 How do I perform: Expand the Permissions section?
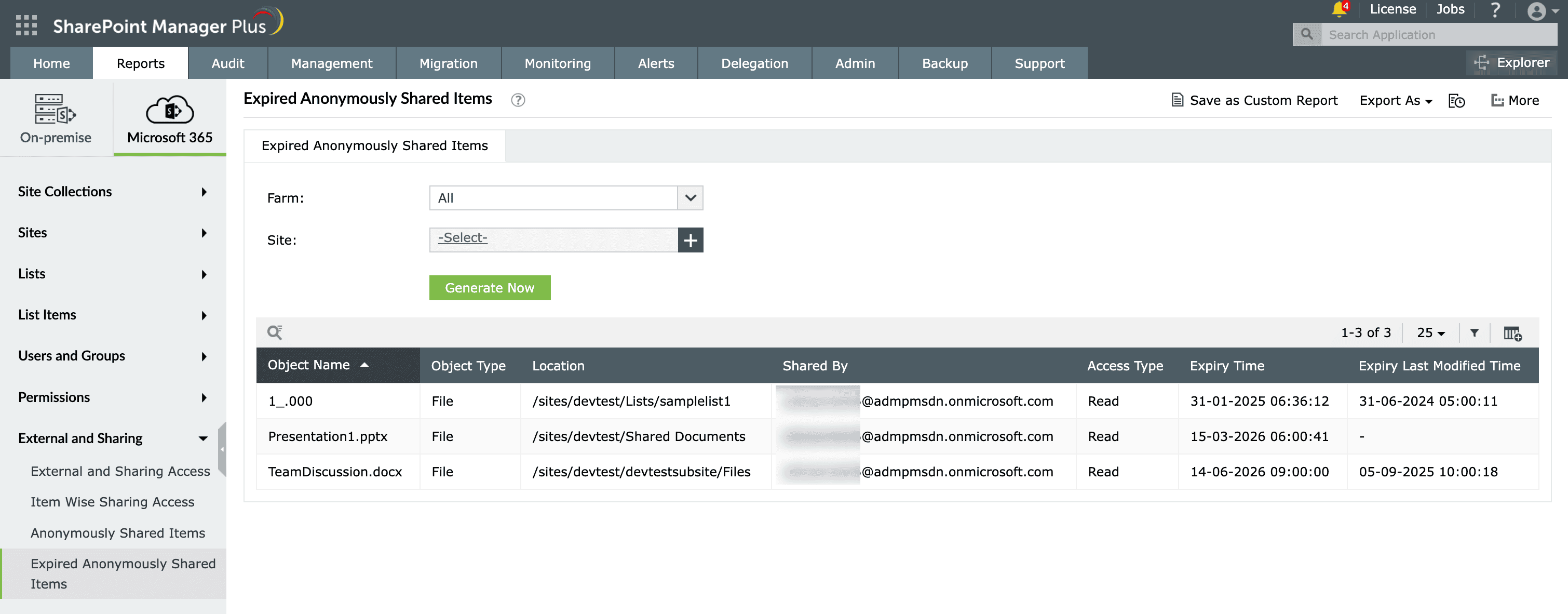point(113,397)
